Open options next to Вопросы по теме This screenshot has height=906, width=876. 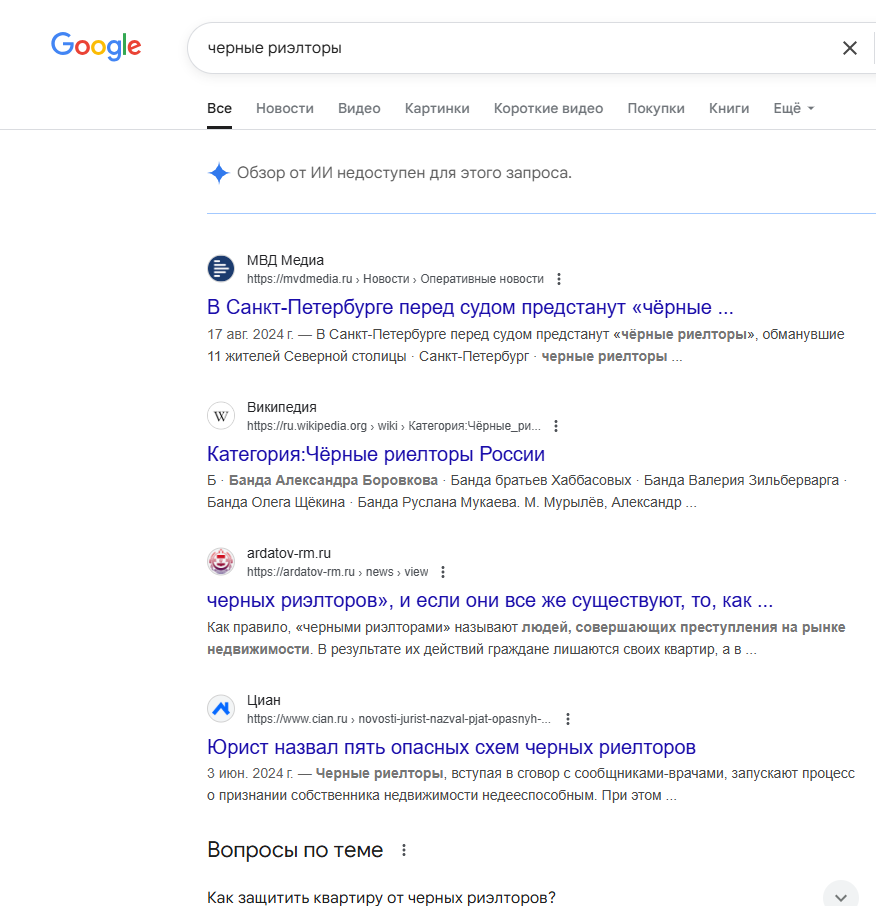(x=404, y=850)
